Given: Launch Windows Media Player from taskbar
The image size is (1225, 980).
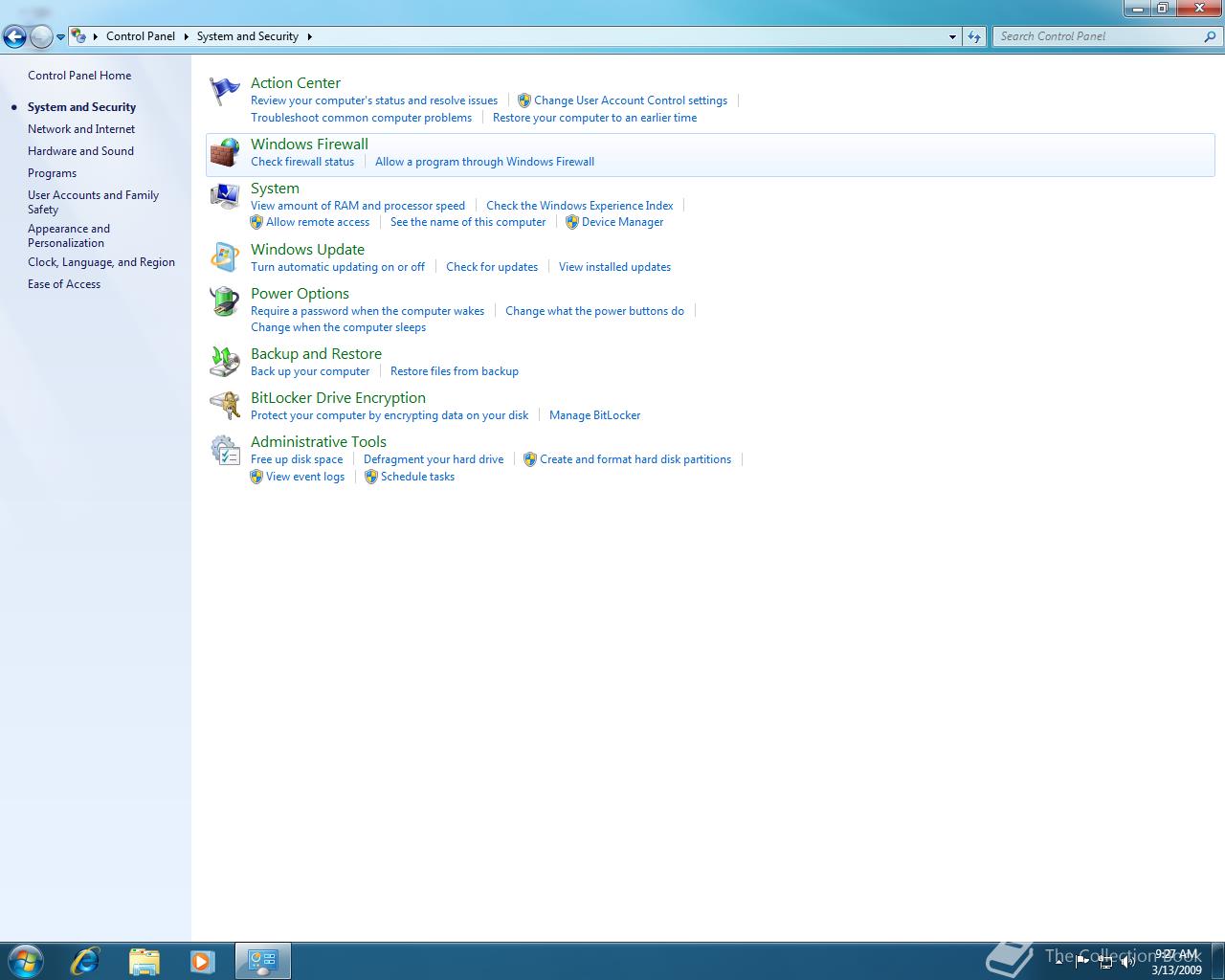Looking at the screenshot, I should (x=202, y=961).
